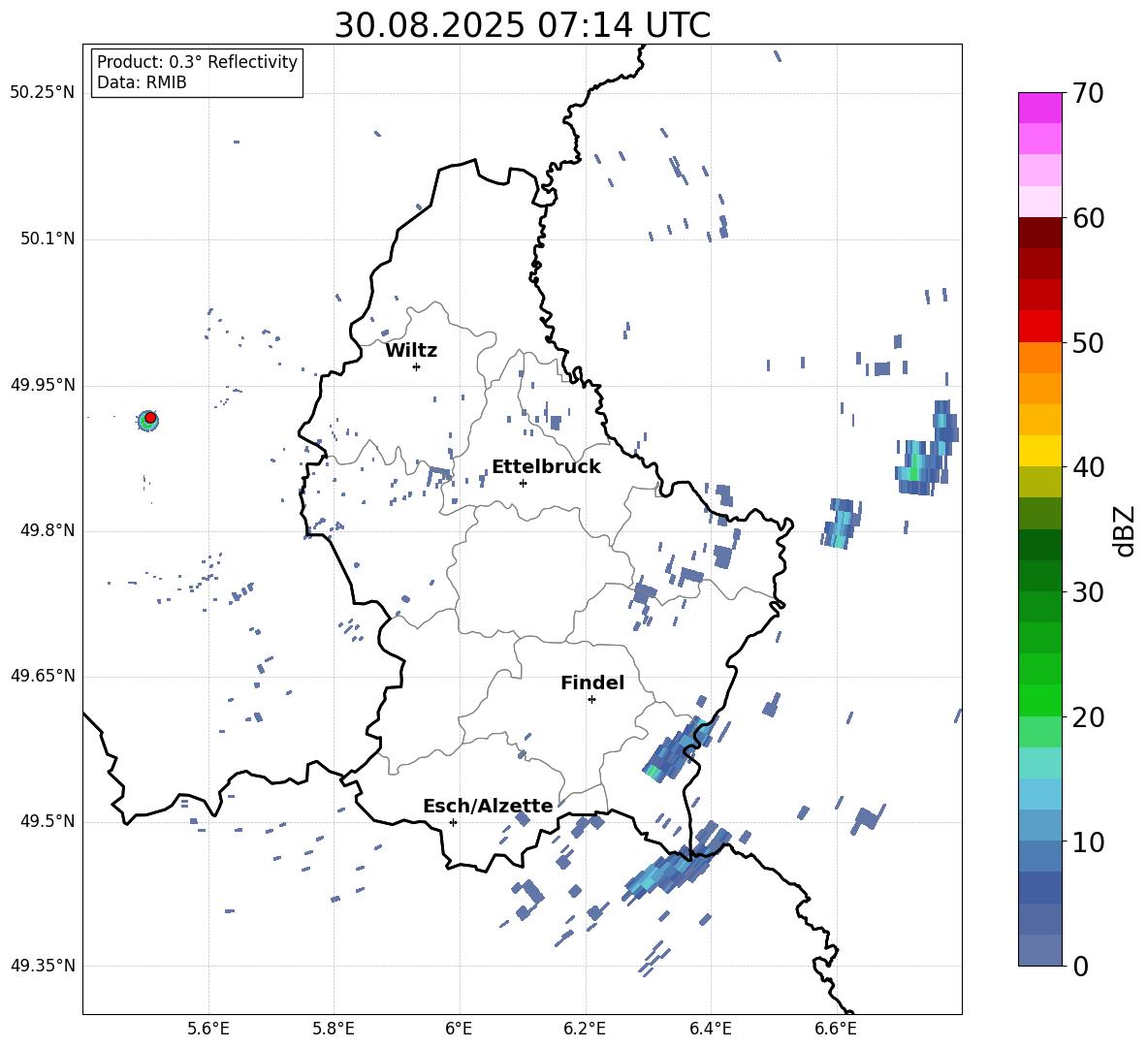Viewport: 1148px width, 1048px height.
Task: Click the 30 tick label on colorbar
Action: [x=1088, y=592]
